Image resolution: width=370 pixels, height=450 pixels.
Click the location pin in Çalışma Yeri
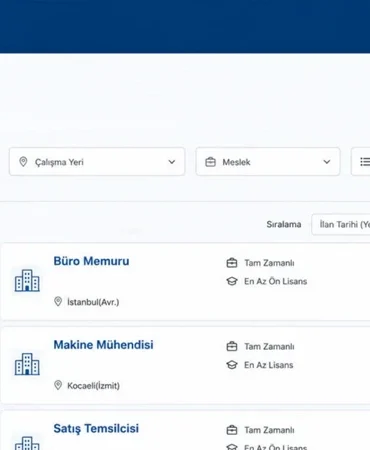23,162
